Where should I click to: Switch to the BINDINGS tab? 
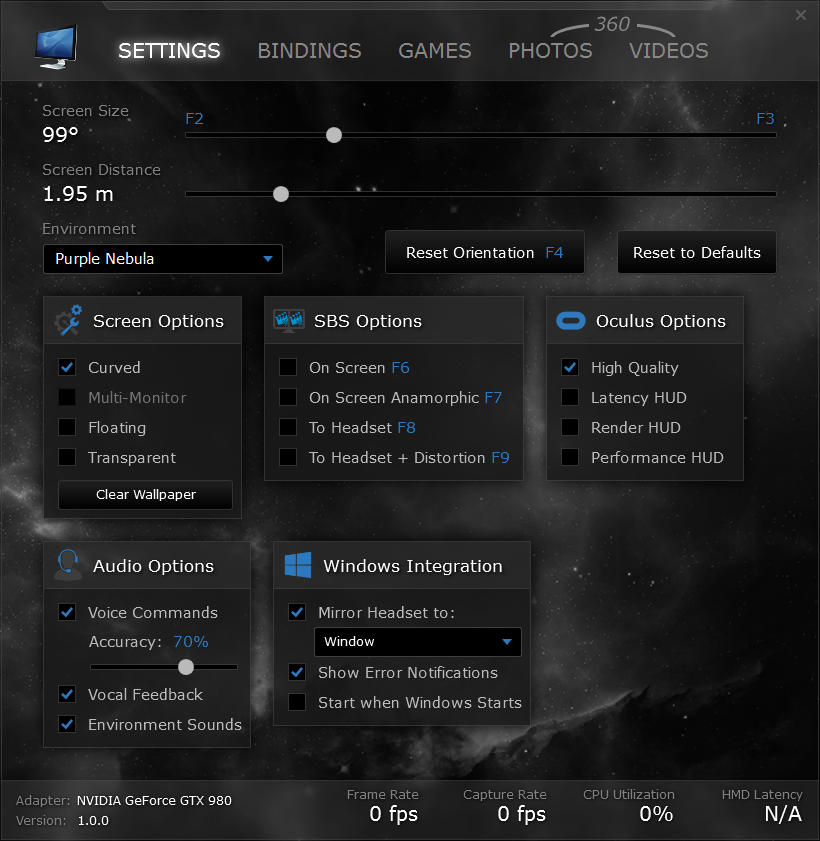[x=309, y=51]
